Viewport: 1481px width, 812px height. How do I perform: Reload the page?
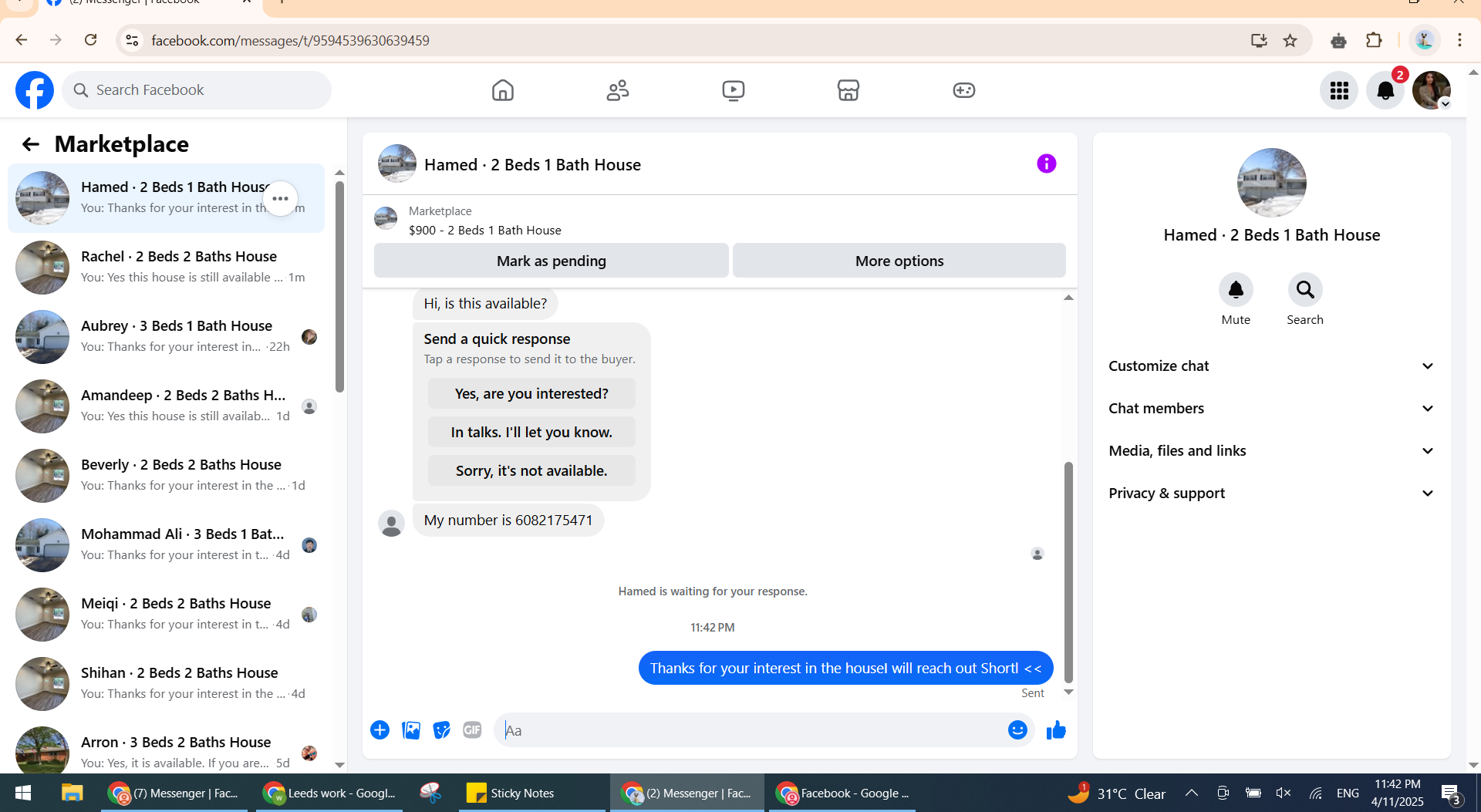(90, 40)
